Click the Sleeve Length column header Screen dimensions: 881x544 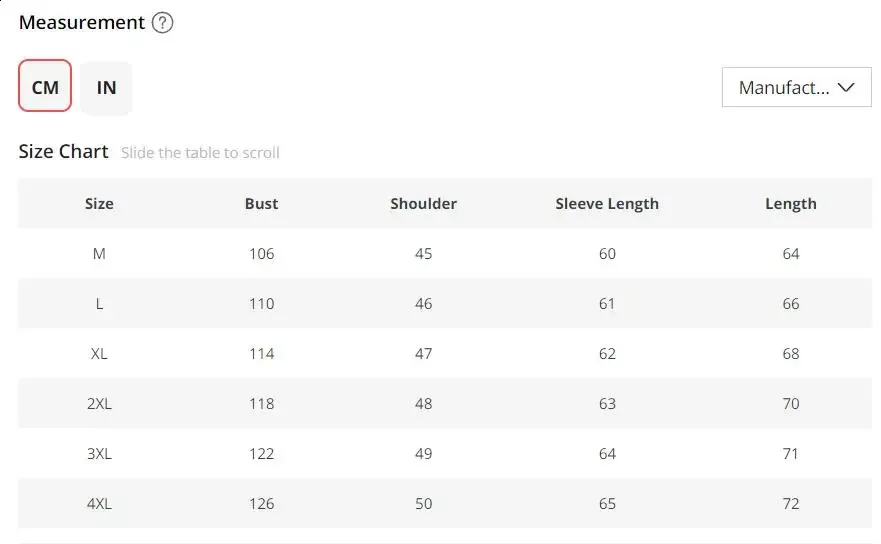(607, 204)
